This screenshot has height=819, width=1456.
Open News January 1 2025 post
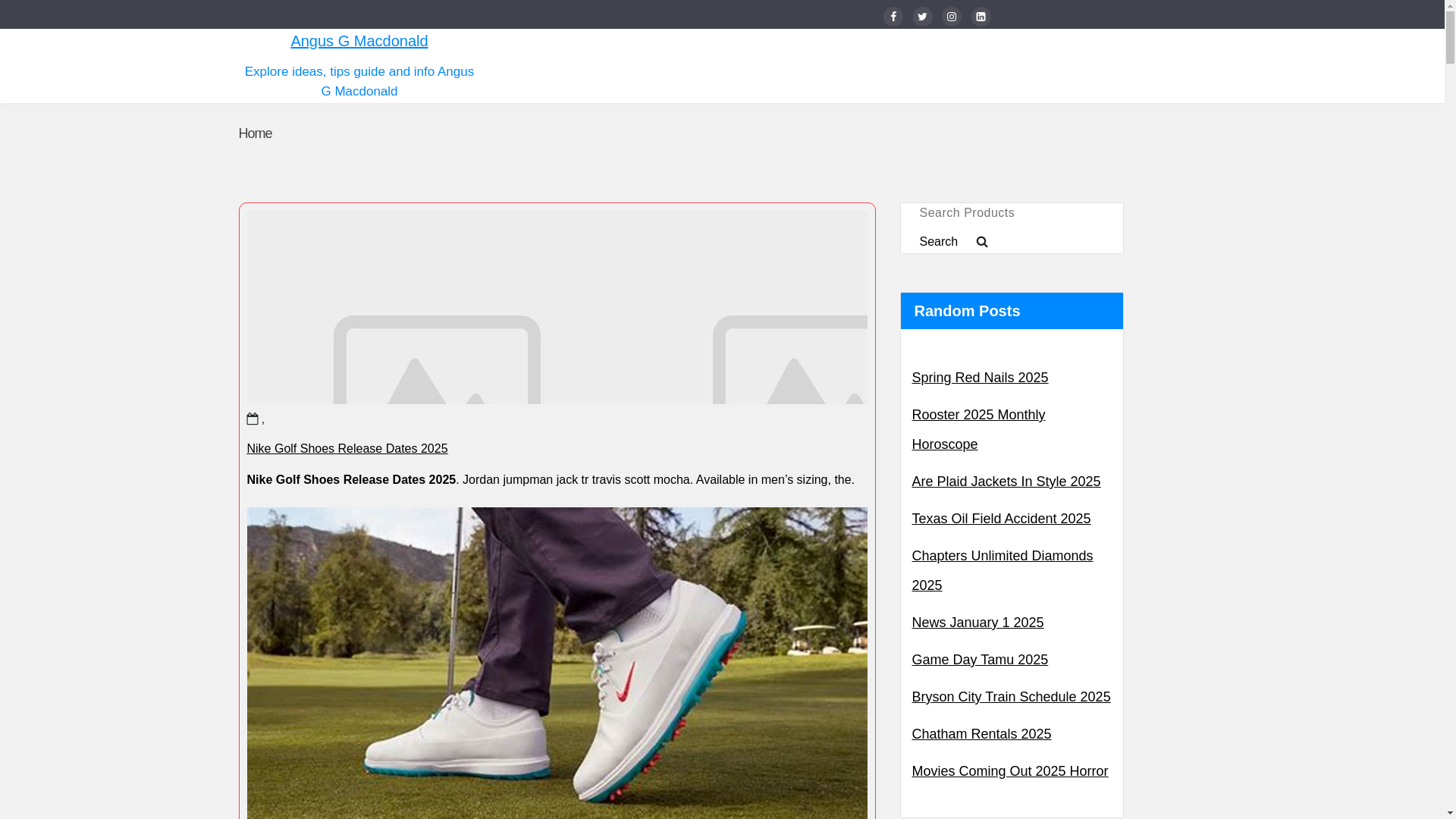point(977,623)
